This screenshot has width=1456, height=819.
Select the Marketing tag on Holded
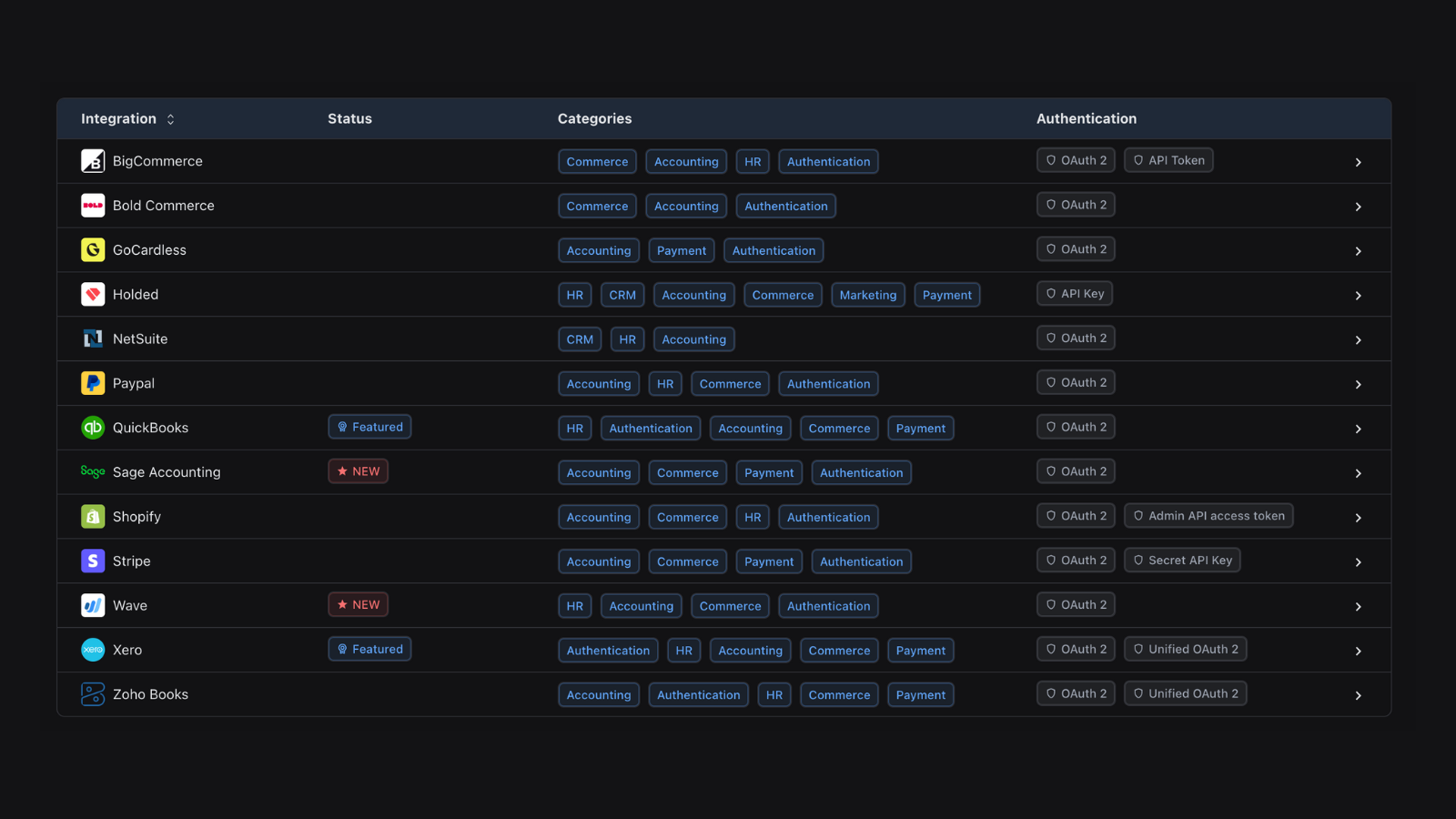pyautogui.click(x=867, y=294)
